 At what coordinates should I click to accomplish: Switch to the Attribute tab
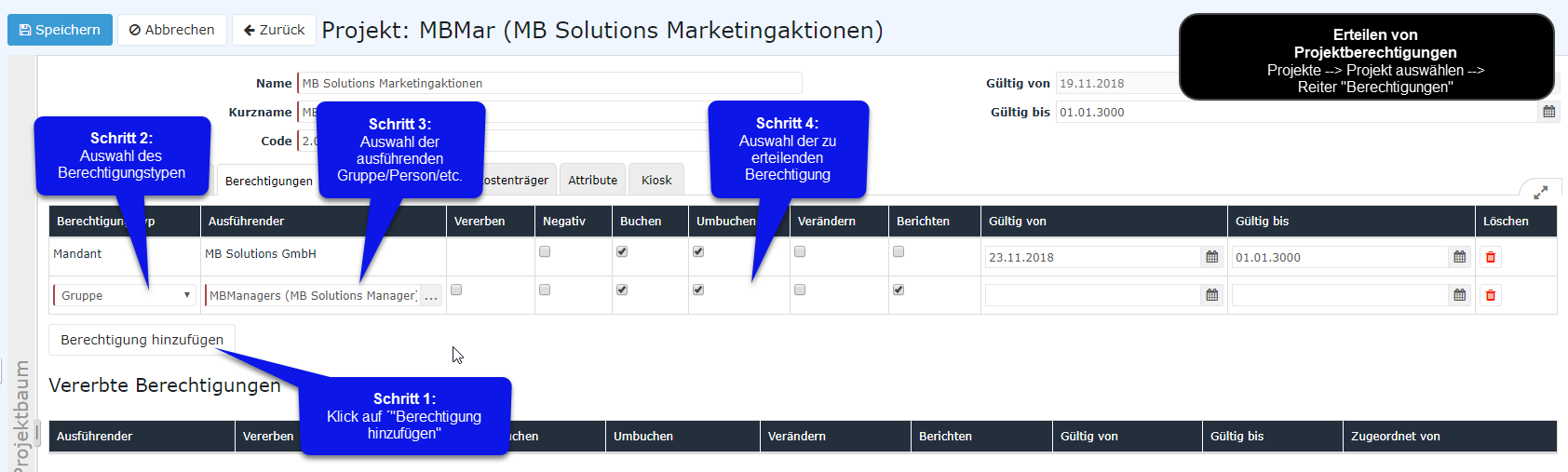(592, 180)
